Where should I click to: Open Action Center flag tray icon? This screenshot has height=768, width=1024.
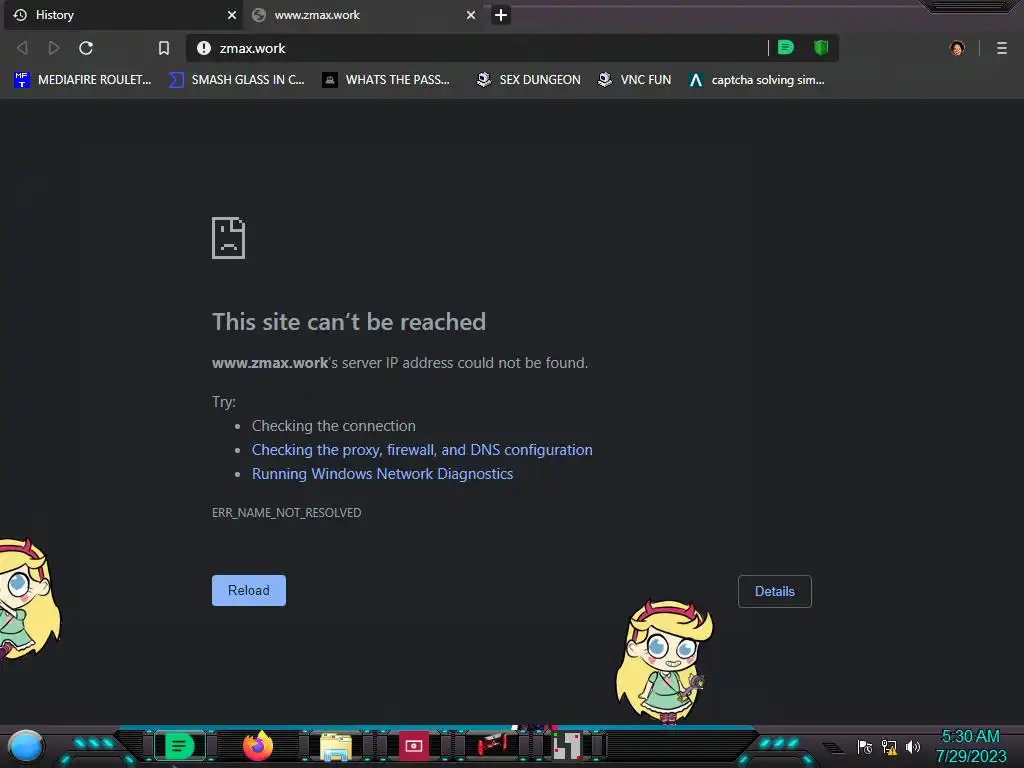(865, 747)
